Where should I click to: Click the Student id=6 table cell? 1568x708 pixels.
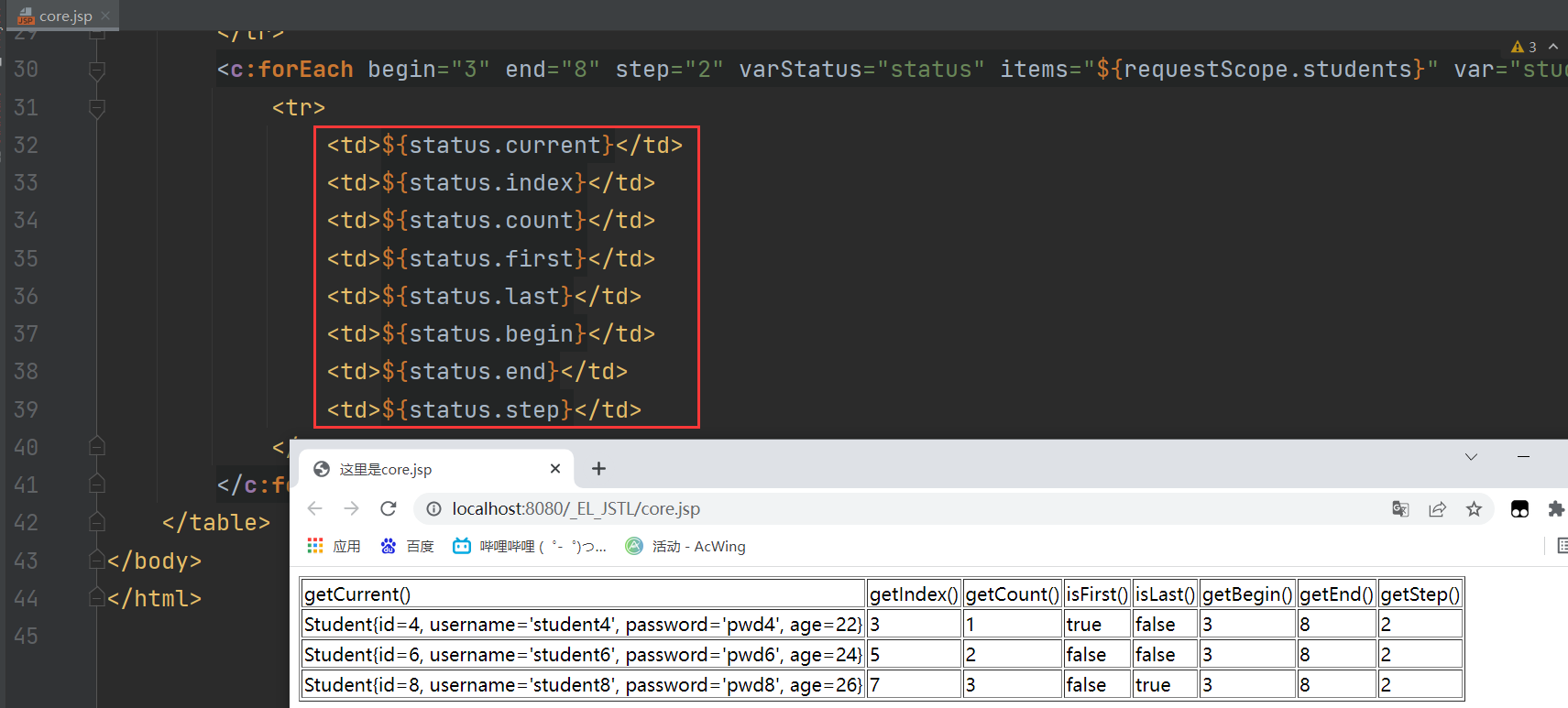point(583,654)
